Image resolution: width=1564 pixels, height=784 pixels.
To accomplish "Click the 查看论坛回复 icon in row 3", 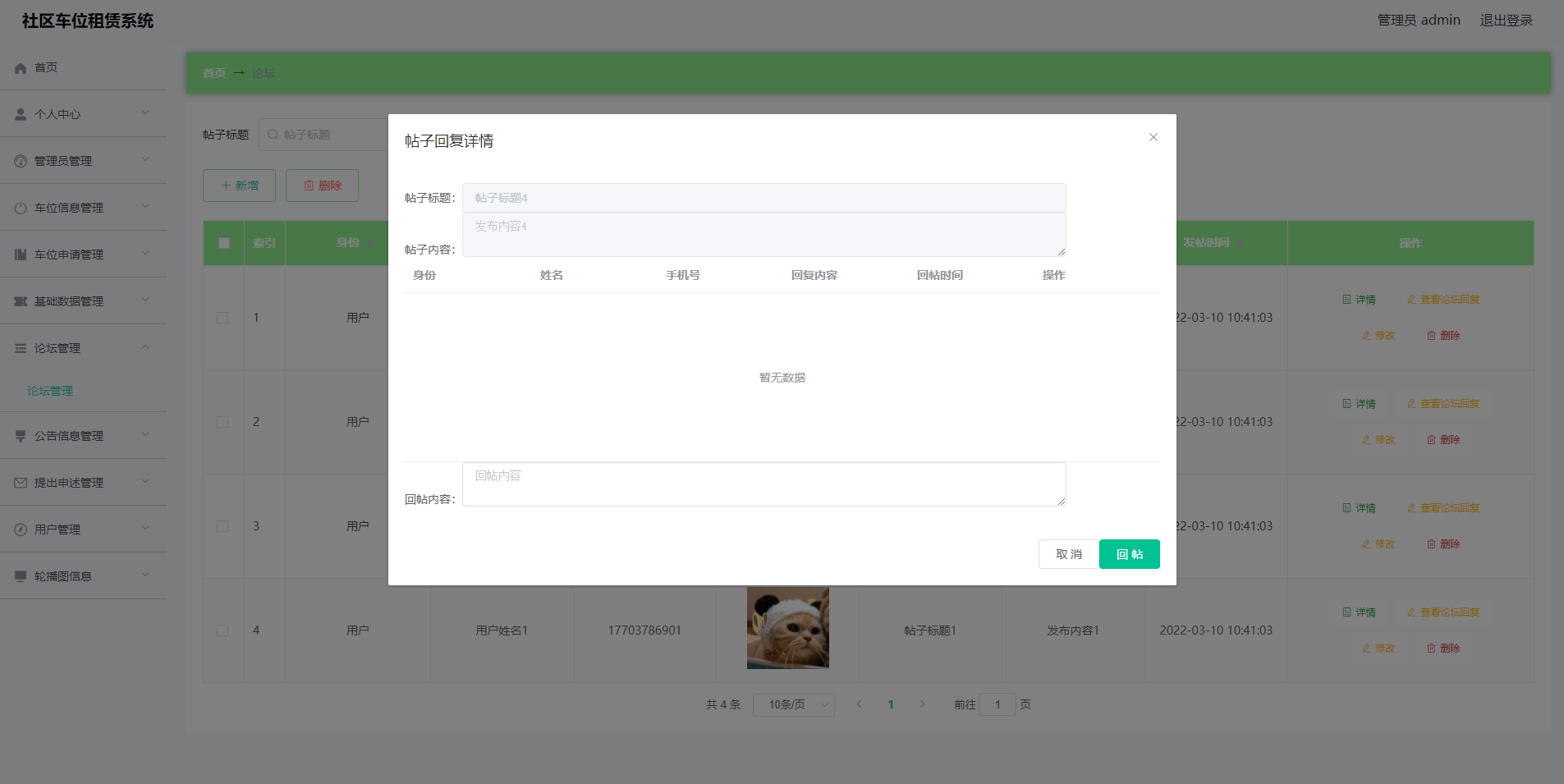I will (1411, 508).
